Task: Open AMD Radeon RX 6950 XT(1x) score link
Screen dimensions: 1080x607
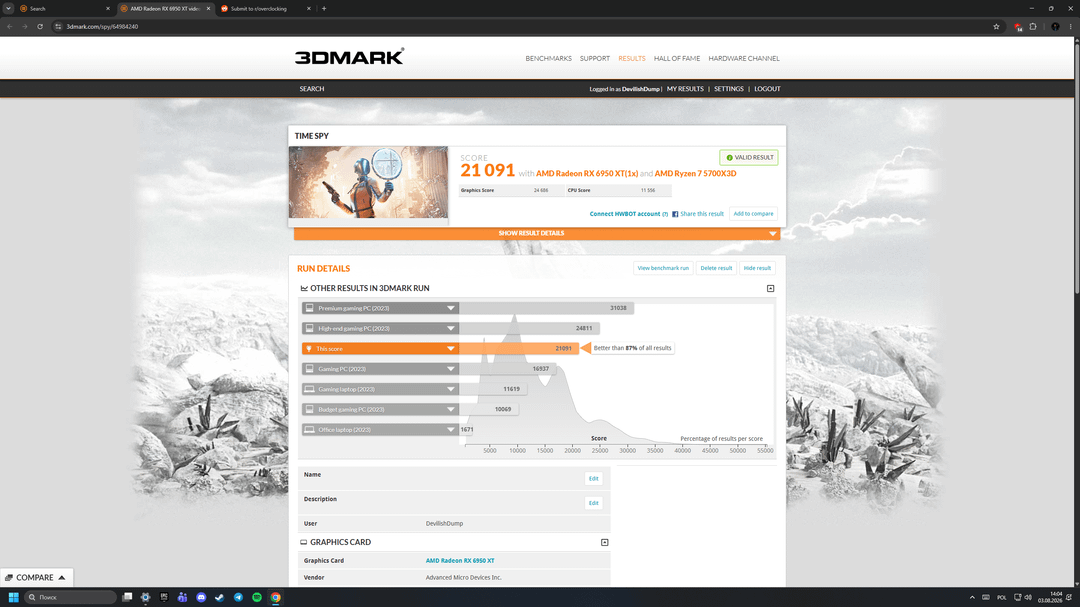Action: (587, 174)
